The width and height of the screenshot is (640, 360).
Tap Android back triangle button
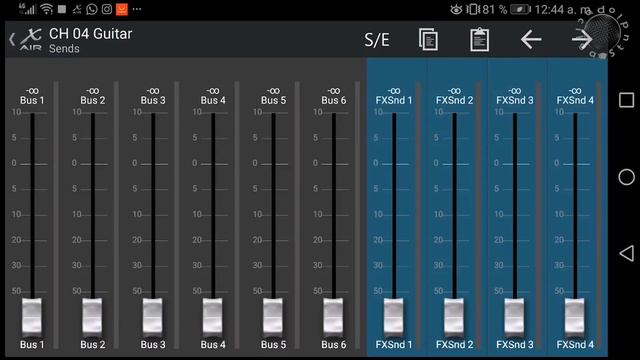(627, 253)
